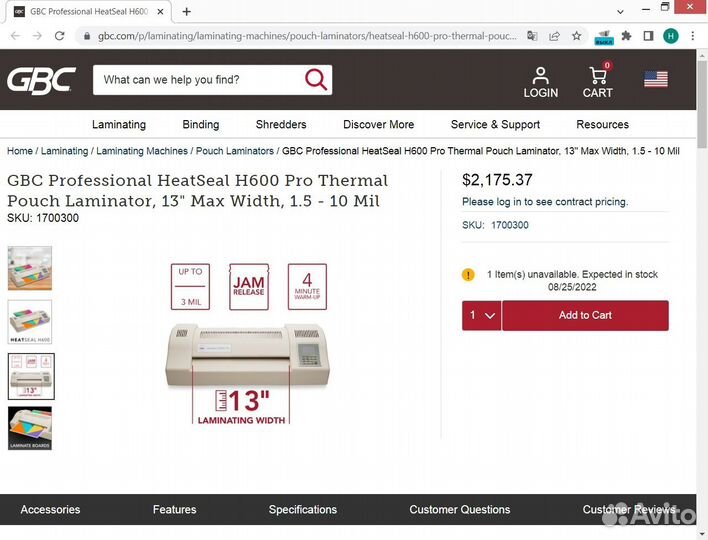708x540 pixels.
Task: Open the Discover More menu
Action: [378, 124]
